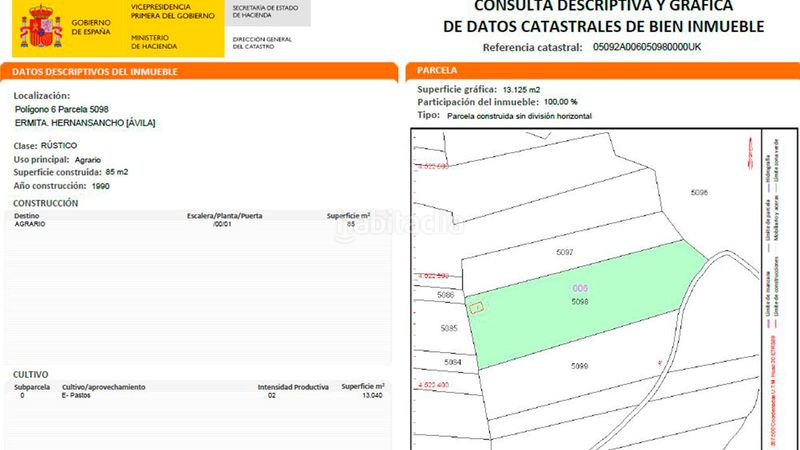Click the 'CULTIVO' section title
Screen dimensions: 800x450
tap(31, 374)
